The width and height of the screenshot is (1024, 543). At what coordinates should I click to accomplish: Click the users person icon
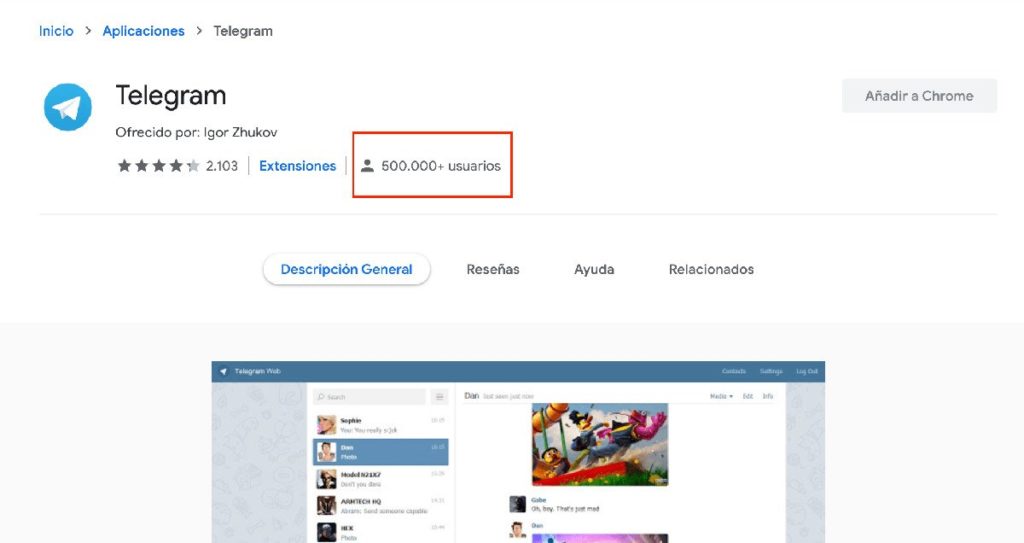(x=368, y=166)
